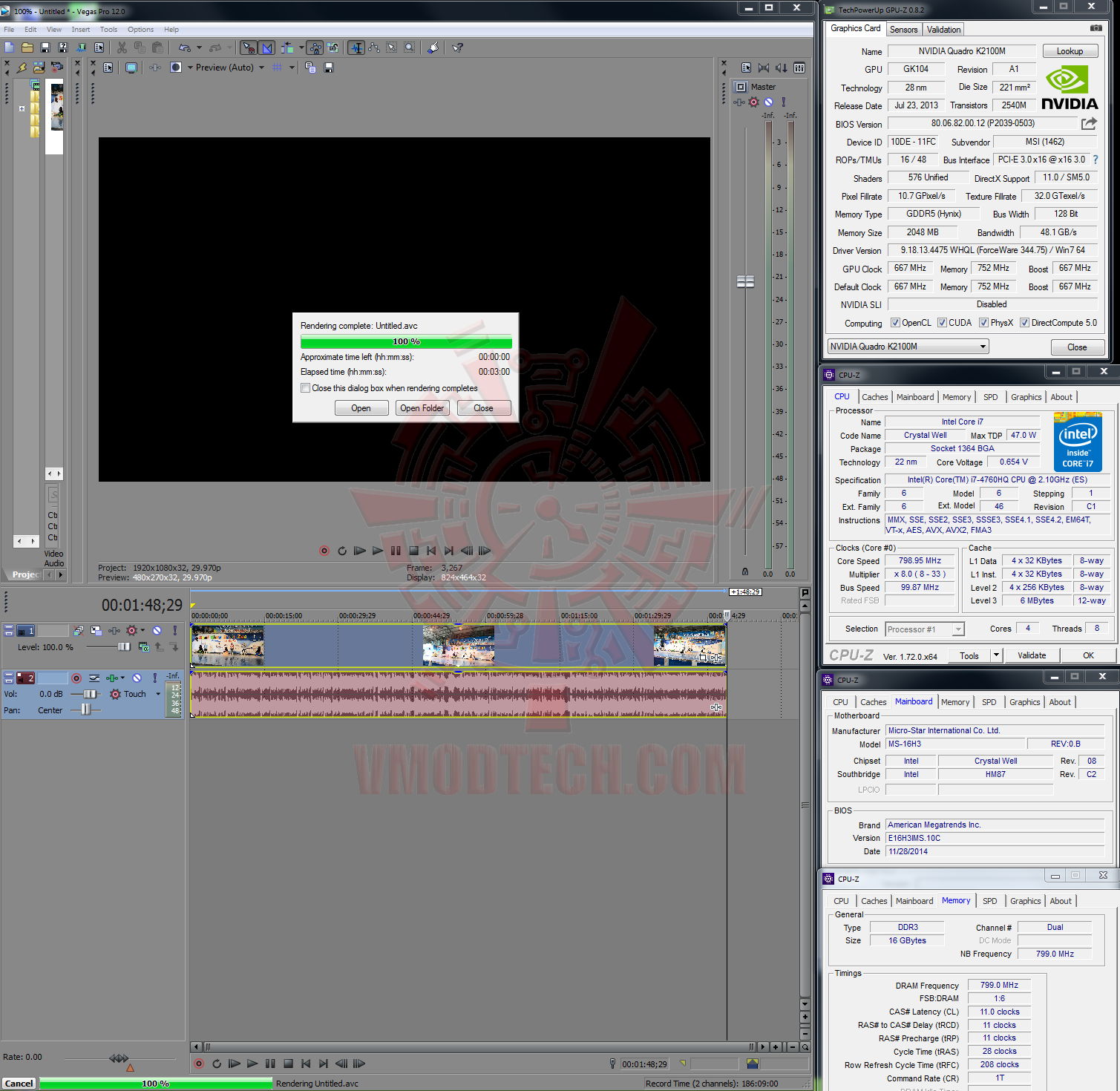Click the Undo arrow icon
This screenshot has height=1091, width=1120.
tap(185, 47)
